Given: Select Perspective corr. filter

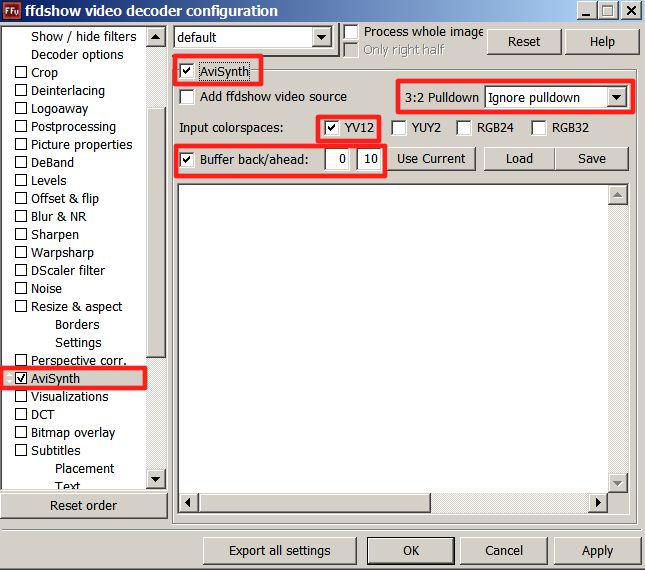Looking at the screenshot, I should (79, 360).
